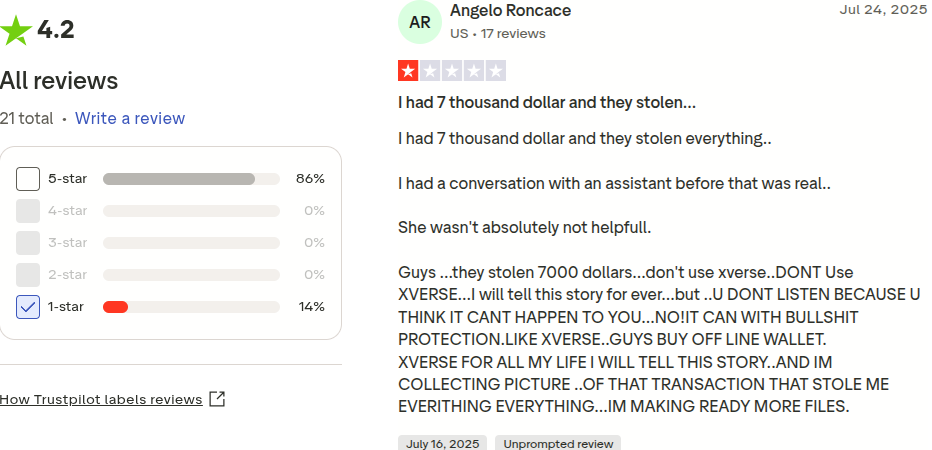This screenshot has height=450, width=932.
Task: Click the Unprompted review label
Action: 557,443
